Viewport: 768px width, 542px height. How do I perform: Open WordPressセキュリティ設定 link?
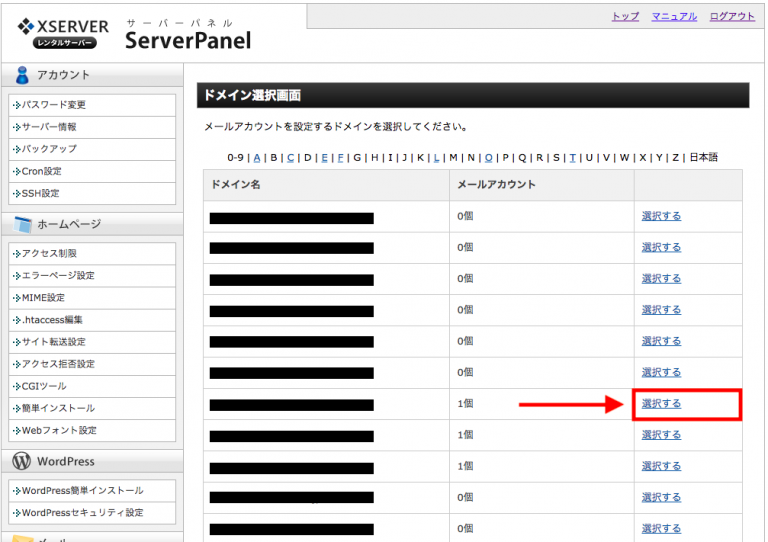82,513
